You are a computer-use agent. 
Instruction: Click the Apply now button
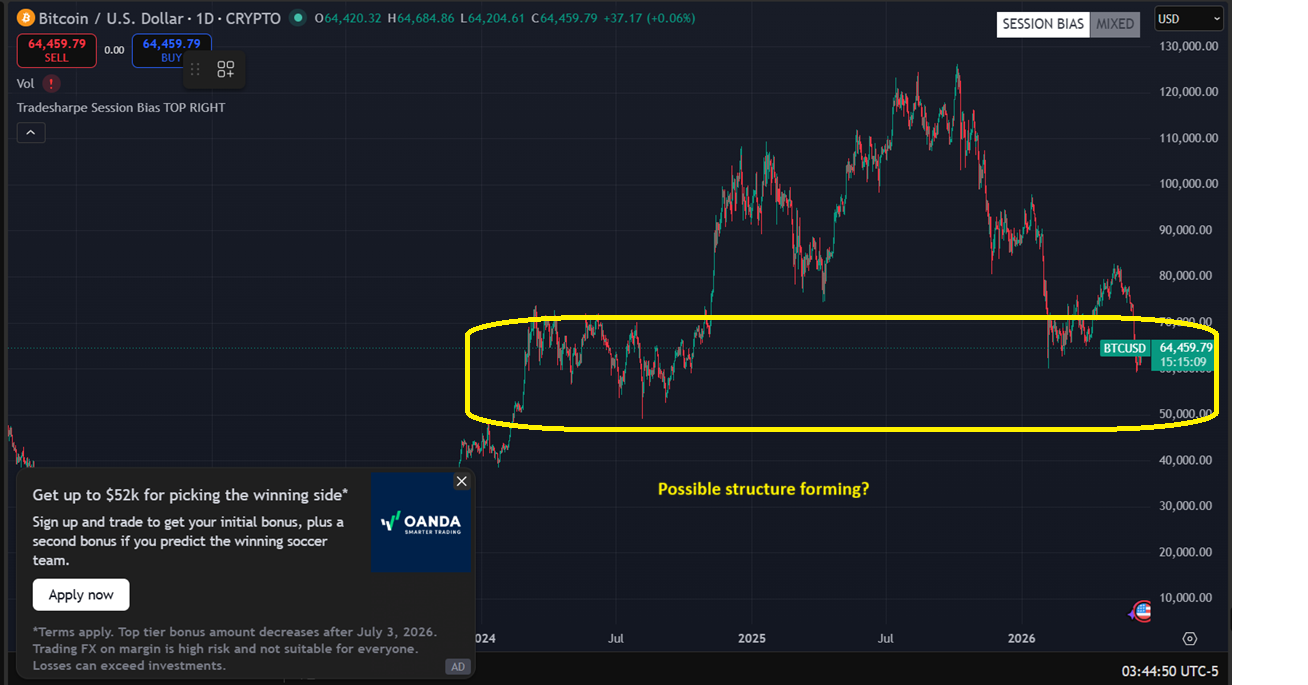click(x=81, y=595)
